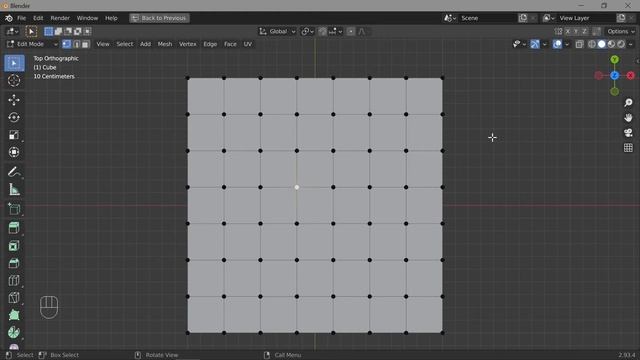640x360 pixels.
Task: Open the File menu
Action: [22, 18]
